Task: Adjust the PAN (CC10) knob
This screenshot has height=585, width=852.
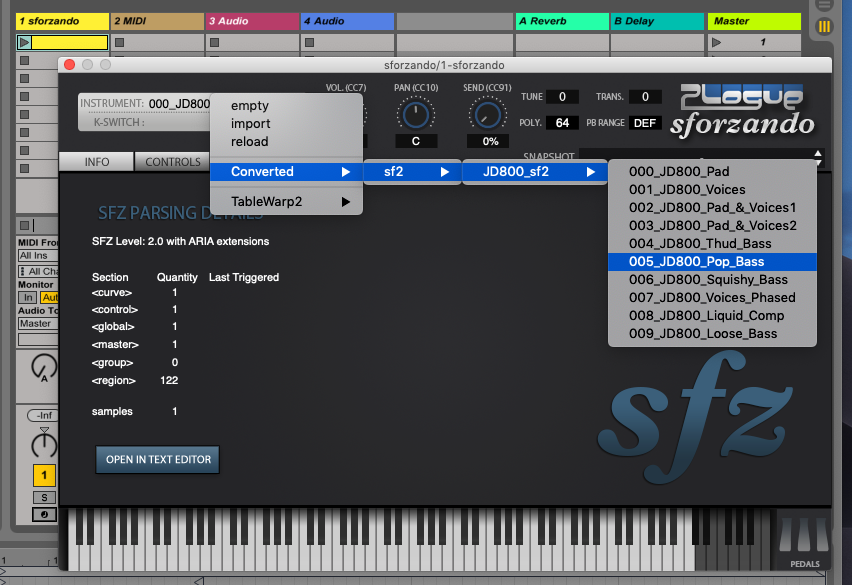Action: click(x=416, y=114)
